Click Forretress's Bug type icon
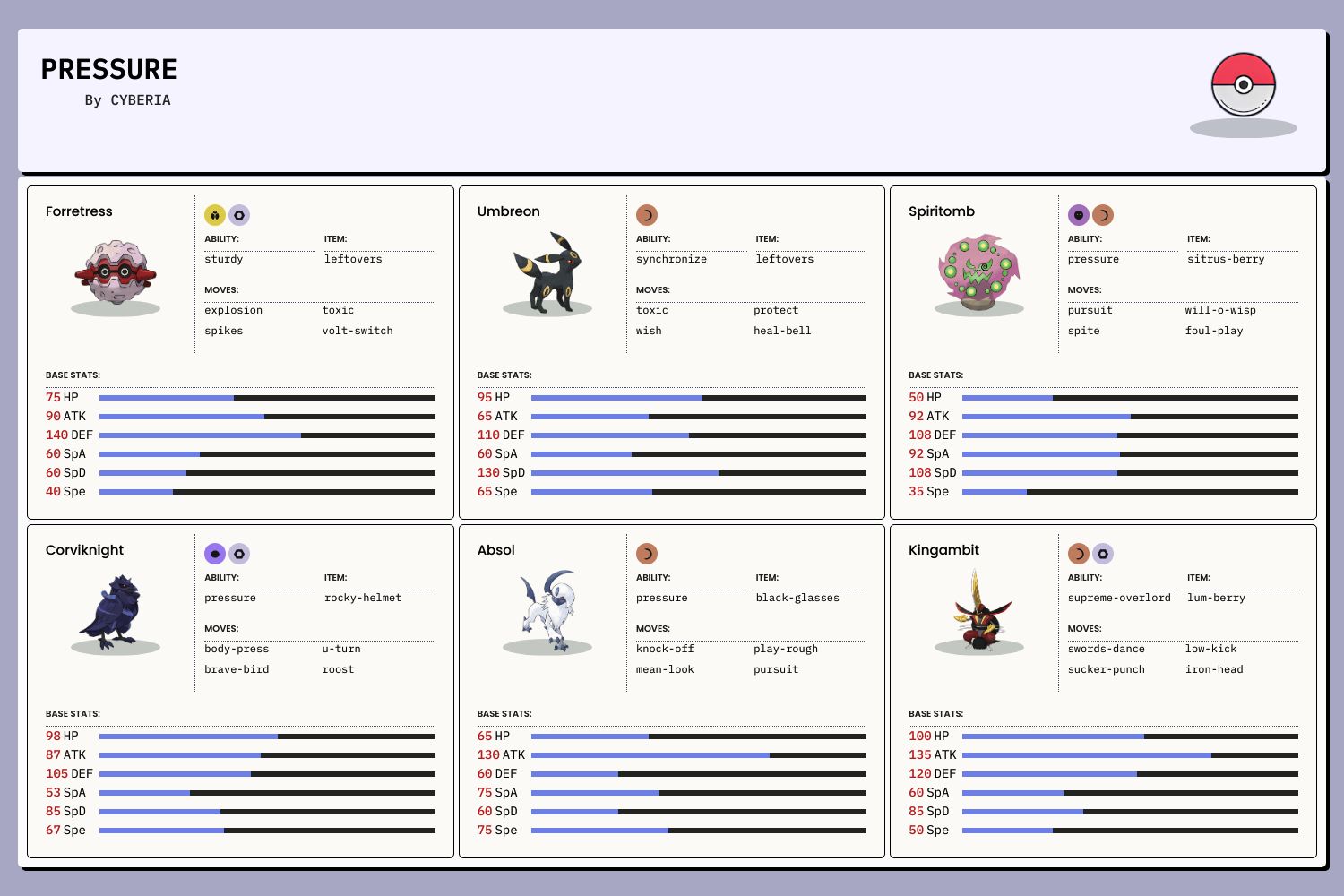The width and height of the screenshot is (1344, 896). point(215,215)
